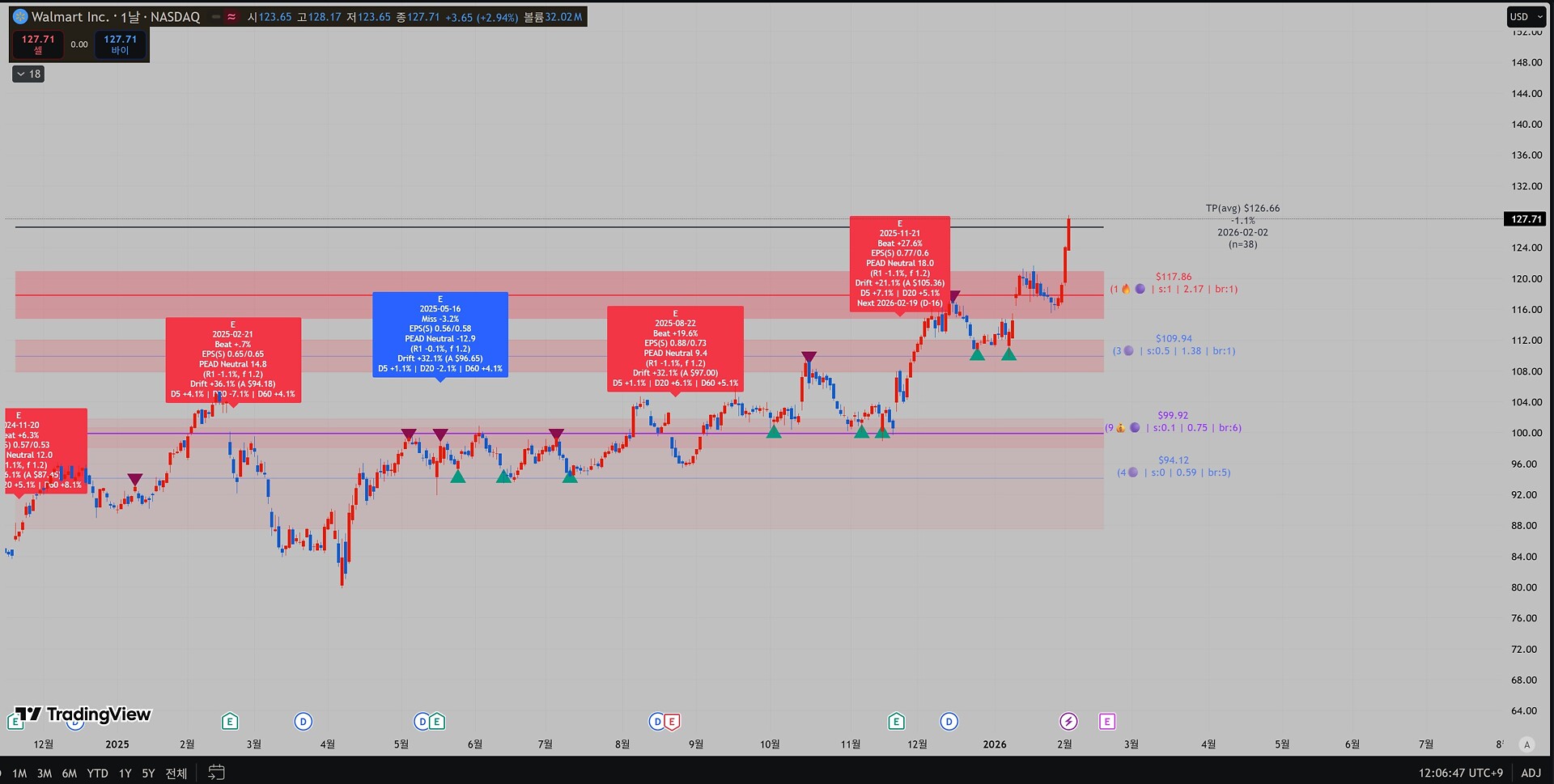The height and width of the screenshot is (784, 1554).
Task: Select the 1Y range
Action: click(125, 773)
